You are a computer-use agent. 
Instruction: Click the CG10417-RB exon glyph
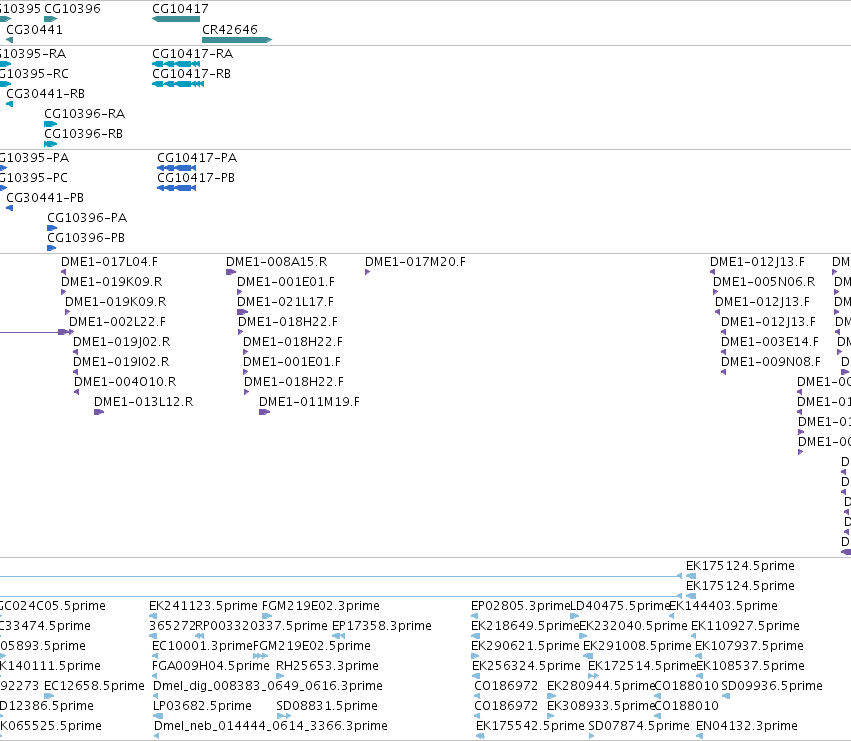tap(178, 84)
